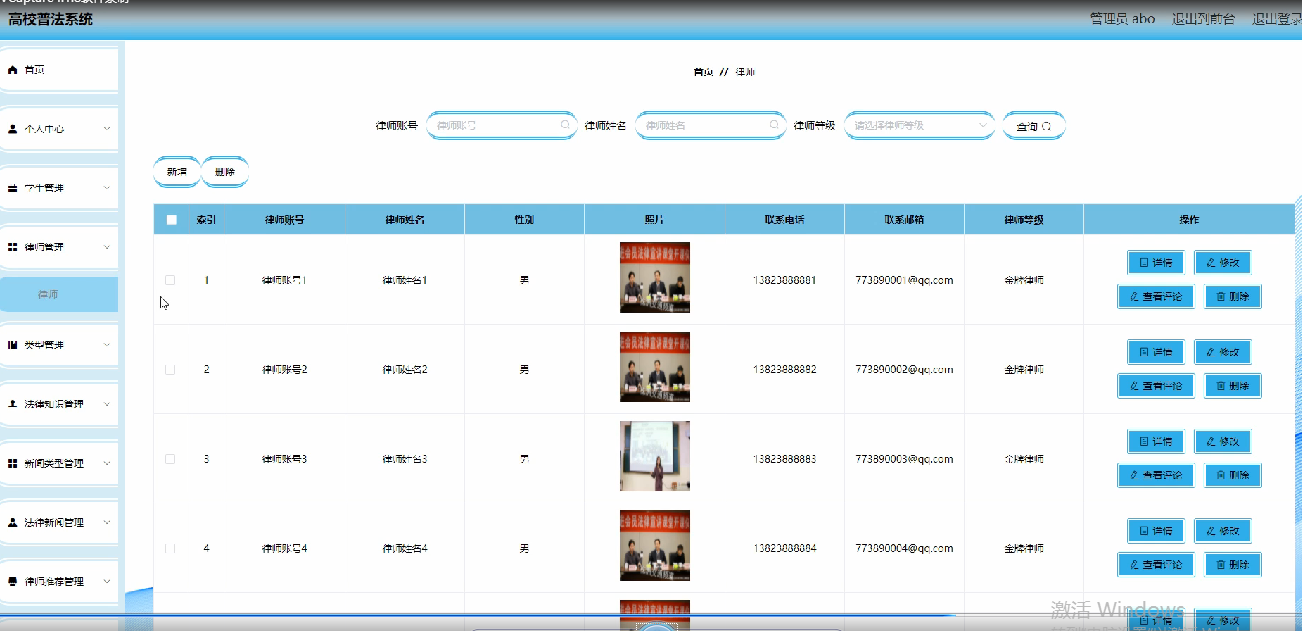Click the 联系电话 column header
The width and height of the screenshot is (1302, 631).
(785, 220)
